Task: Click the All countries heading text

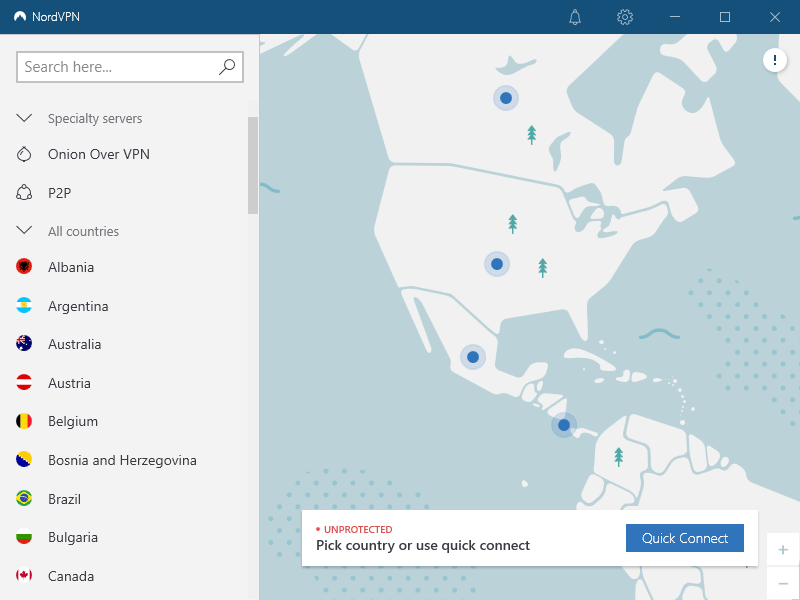Action: click(83, 231)
